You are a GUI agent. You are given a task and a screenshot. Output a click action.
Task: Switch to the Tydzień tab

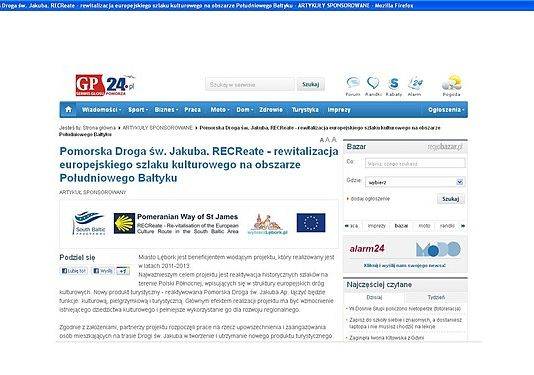(436, 297)
